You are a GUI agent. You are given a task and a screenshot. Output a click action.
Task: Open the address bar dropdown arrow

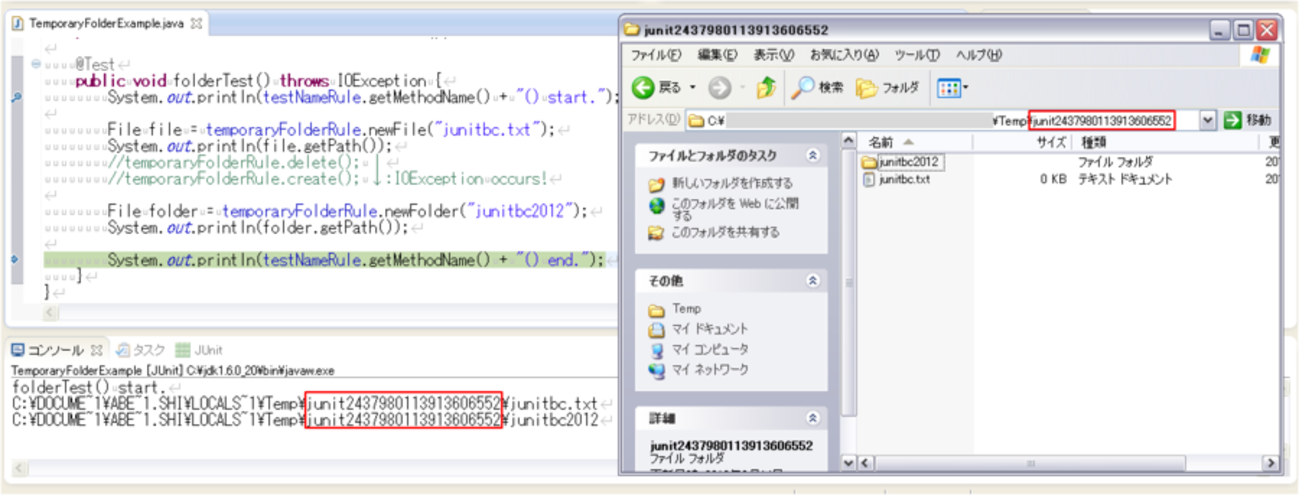(x=1208, y=120)
